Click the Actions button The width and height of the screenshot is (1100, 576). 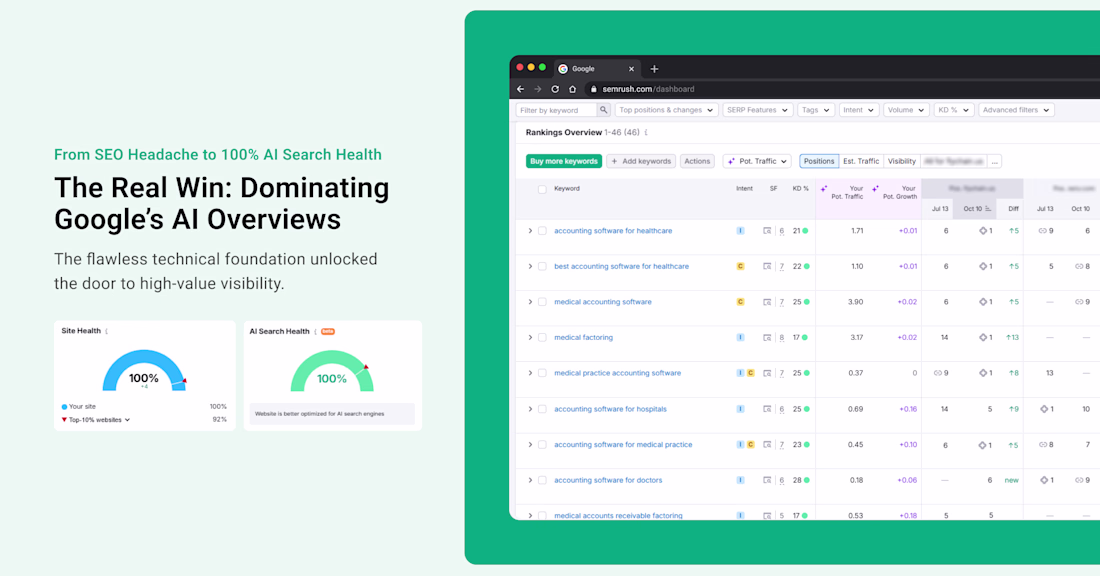(x=697, y=161)
